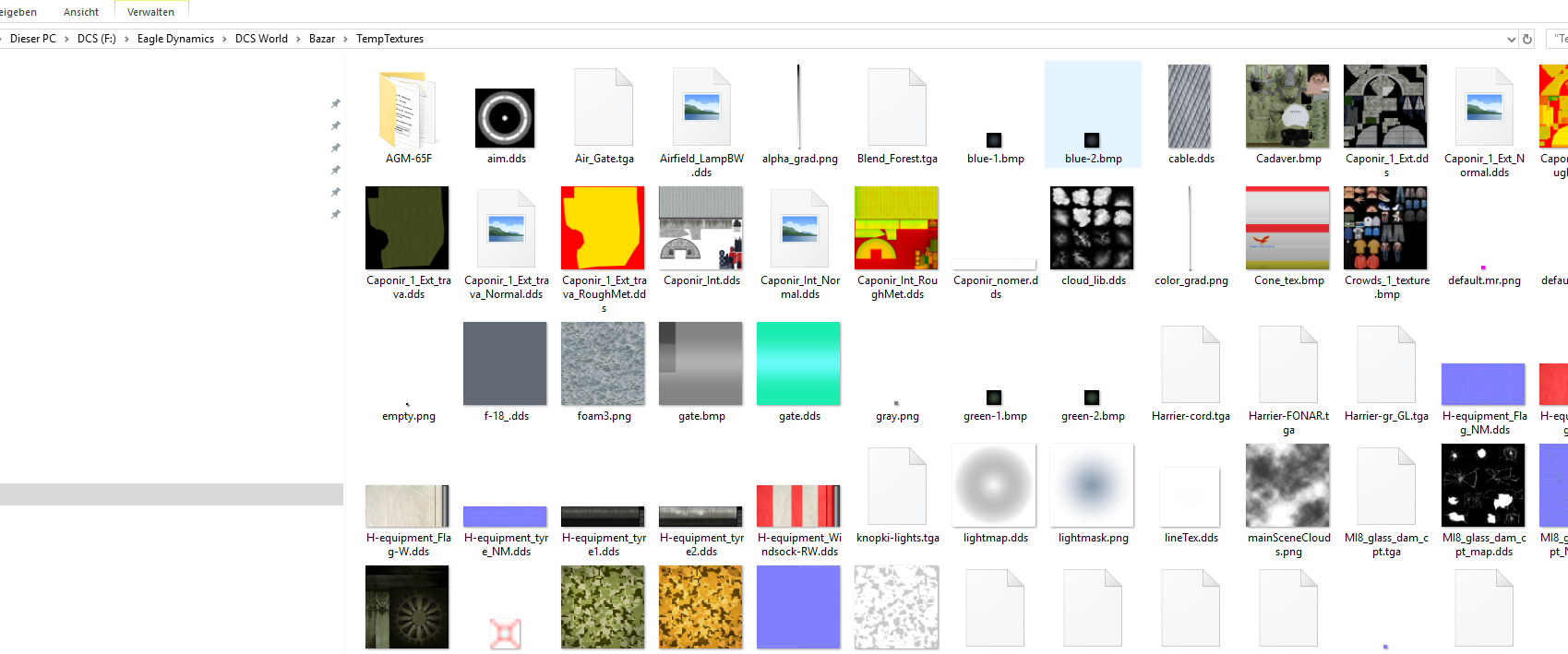The height and width of the screenshot is (654, 1568).
Task: Open the Ansicht ribbon tab
Action: point(81,12)
